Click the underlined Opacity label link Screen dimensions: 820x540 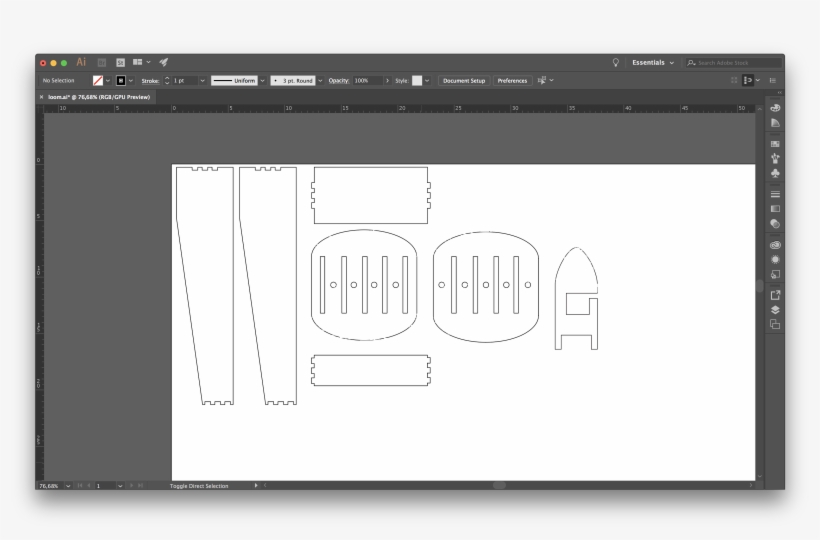[338, 81]
